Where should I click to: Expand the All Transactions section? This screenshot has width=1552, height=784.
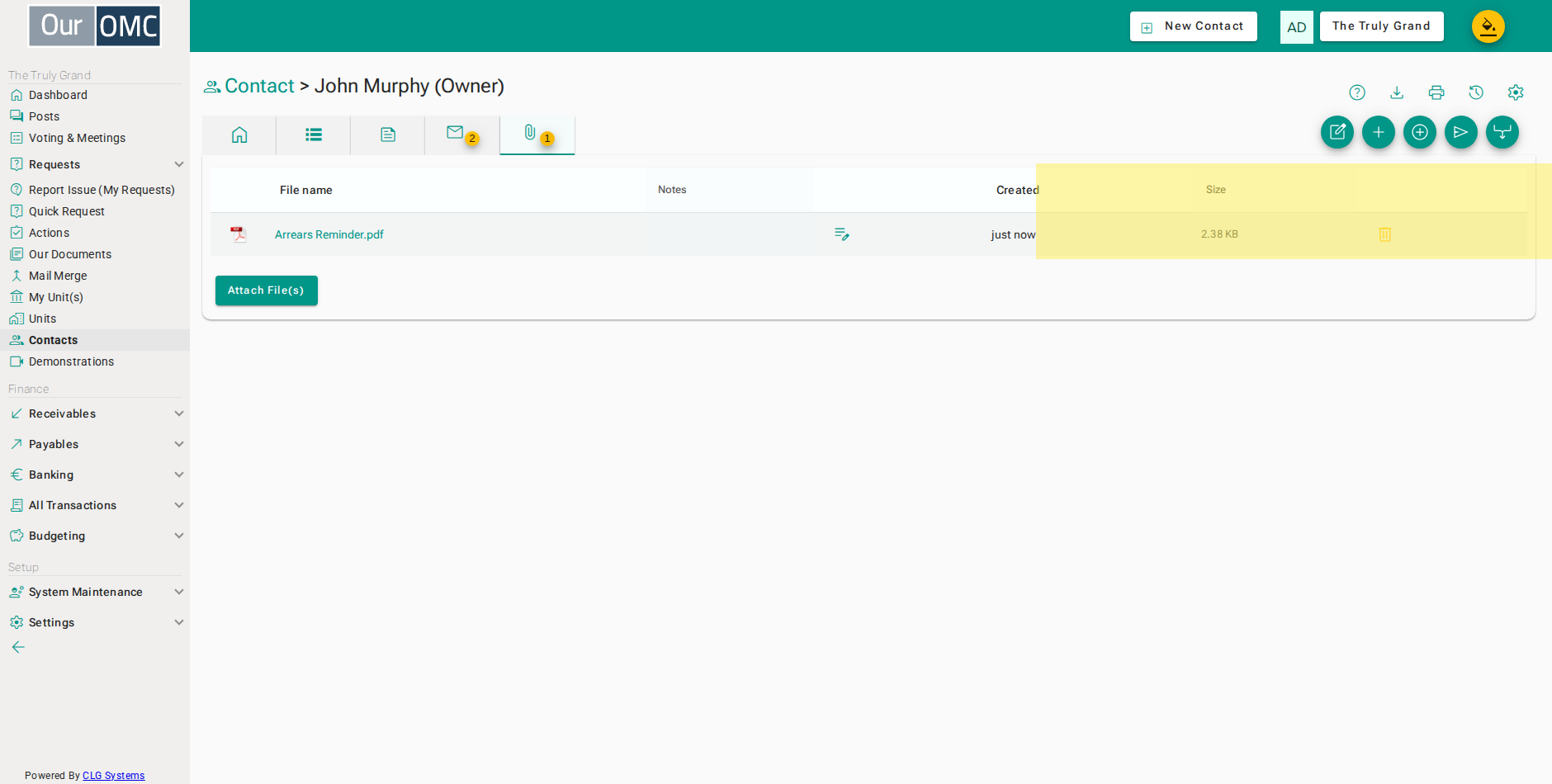(95, 505)
